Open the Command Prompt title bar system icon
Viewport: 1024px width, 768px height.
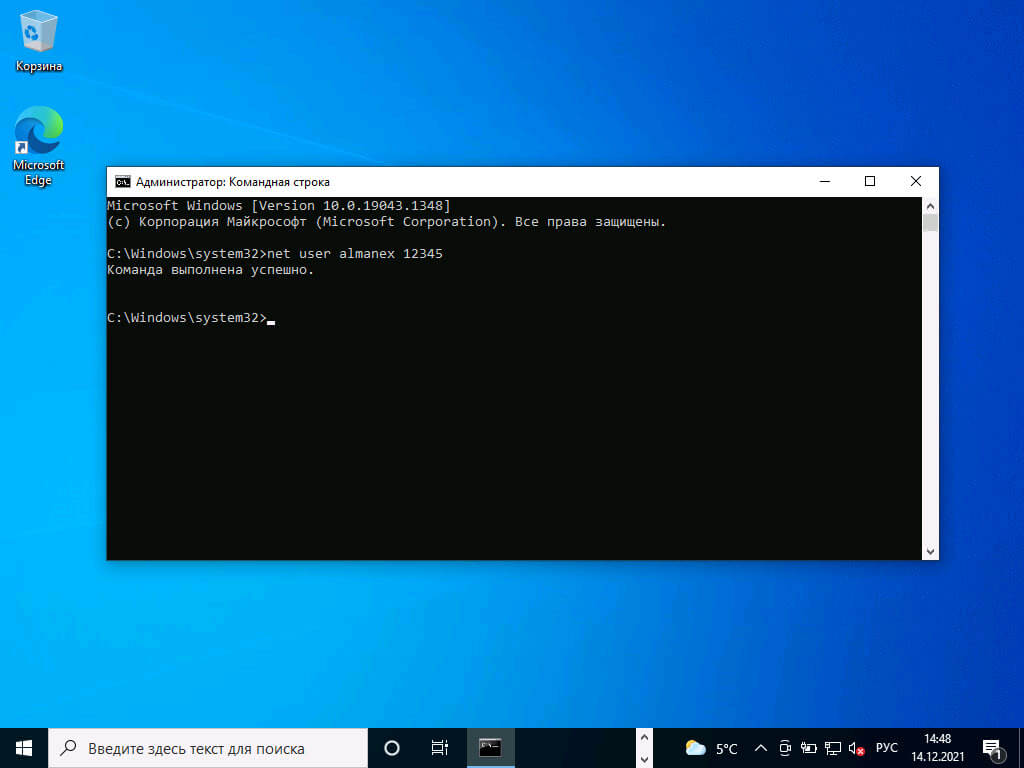tap(122, 182)
